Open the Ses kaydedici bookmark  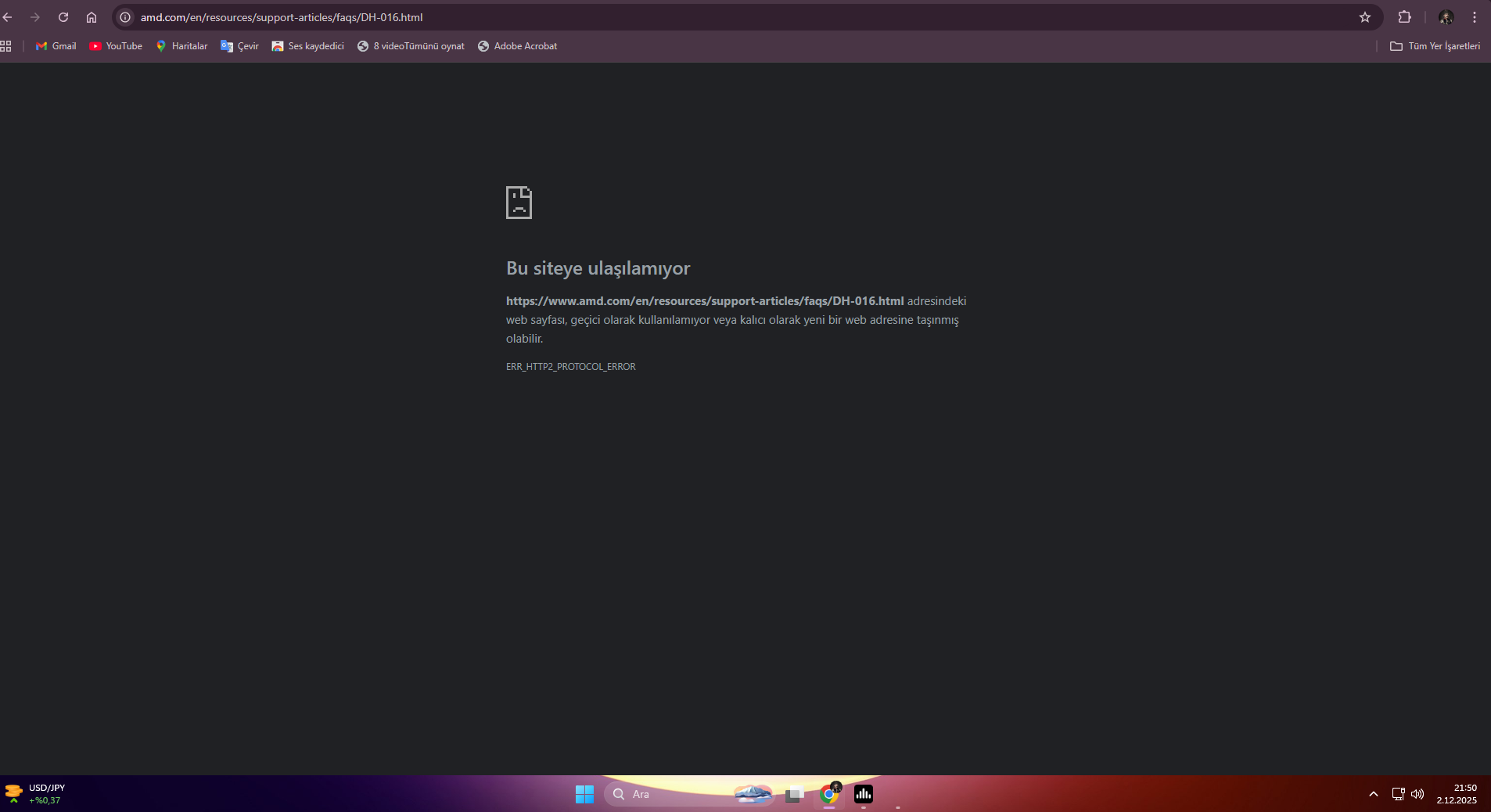click(x=307, y=46)
